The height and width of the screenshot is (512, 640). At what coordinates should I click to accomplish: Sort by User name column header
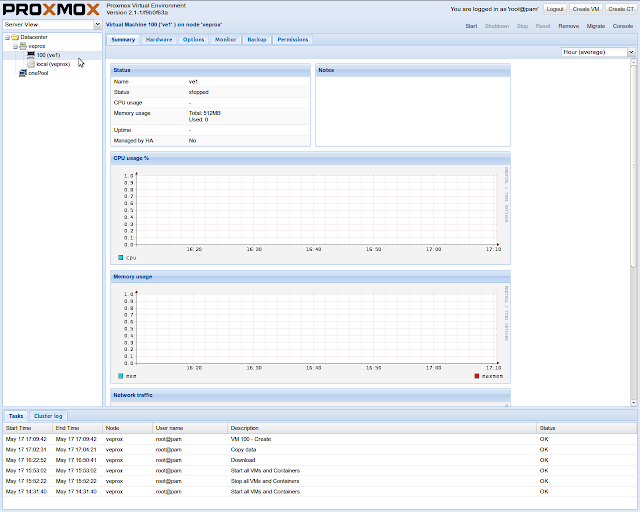[x=190, y=428]
